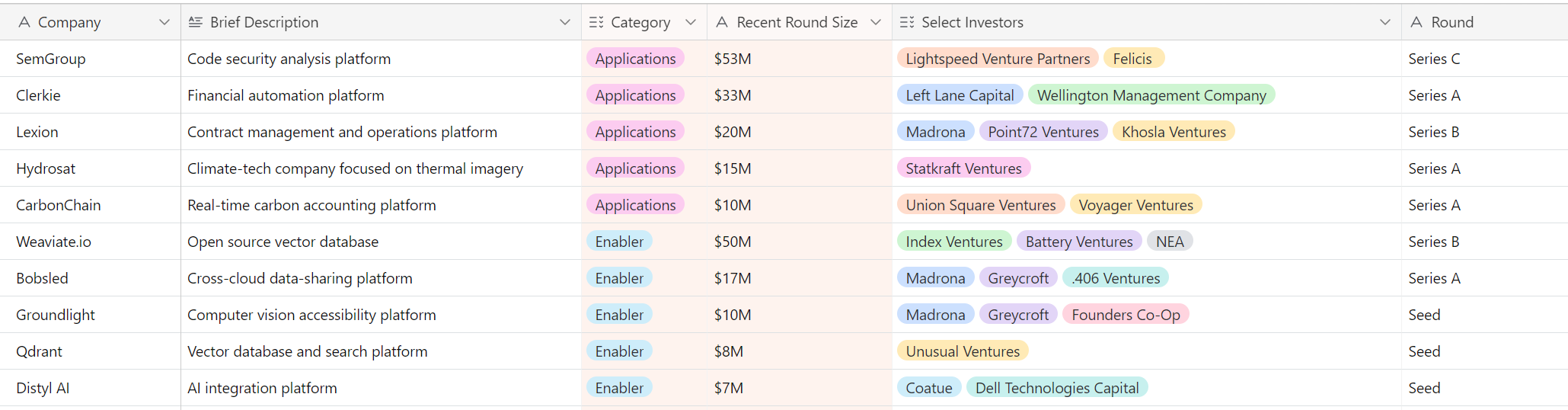Click the Dell Technologies Capital tag
Image resolution: width=1568 pixels, height=410 pixels.
(1057, 388)
